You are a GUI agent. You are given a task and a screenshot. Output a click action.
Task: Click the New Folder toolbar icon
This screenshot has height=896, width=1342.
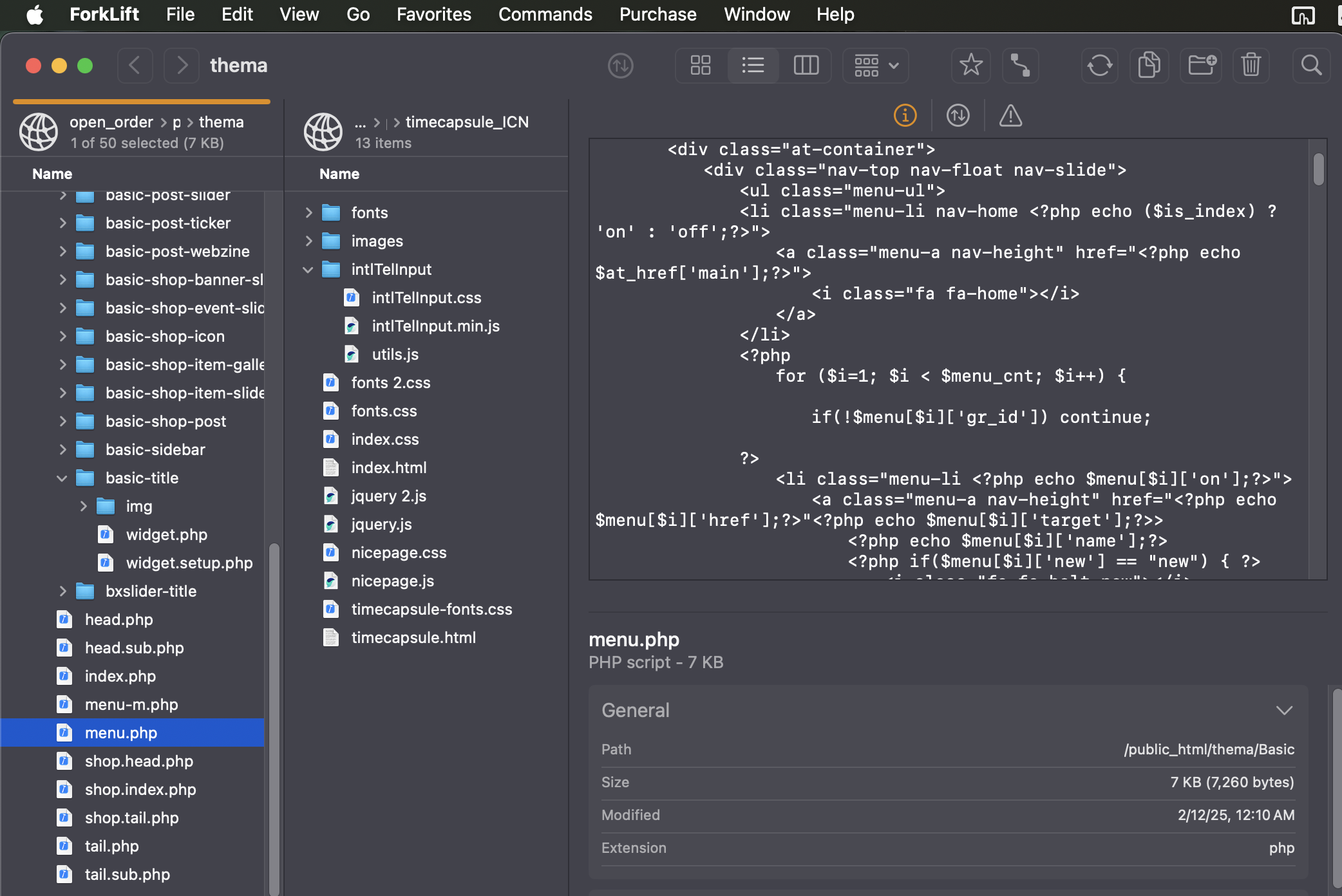[1201, 65]
